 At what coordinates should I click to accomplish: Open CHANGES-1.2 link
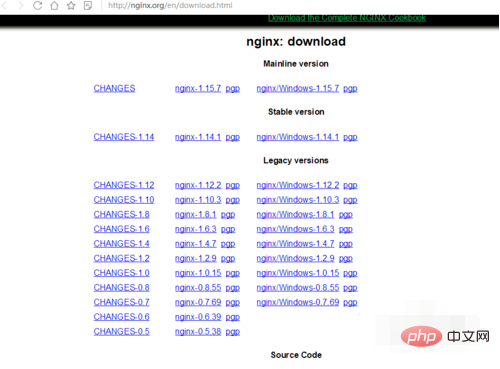[121, 258]
